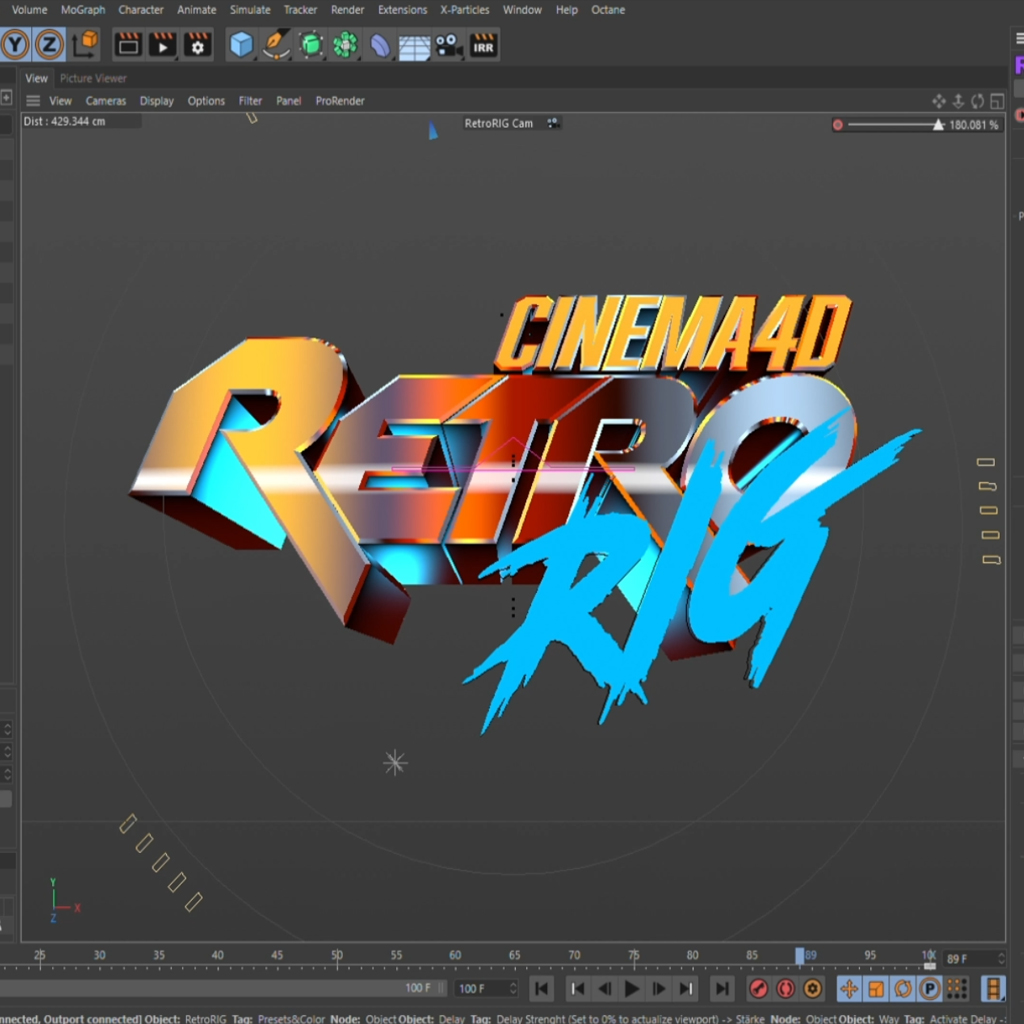Open the viewport Display menu
This screenshot has width=1024, height=1024.
[157, 101]
